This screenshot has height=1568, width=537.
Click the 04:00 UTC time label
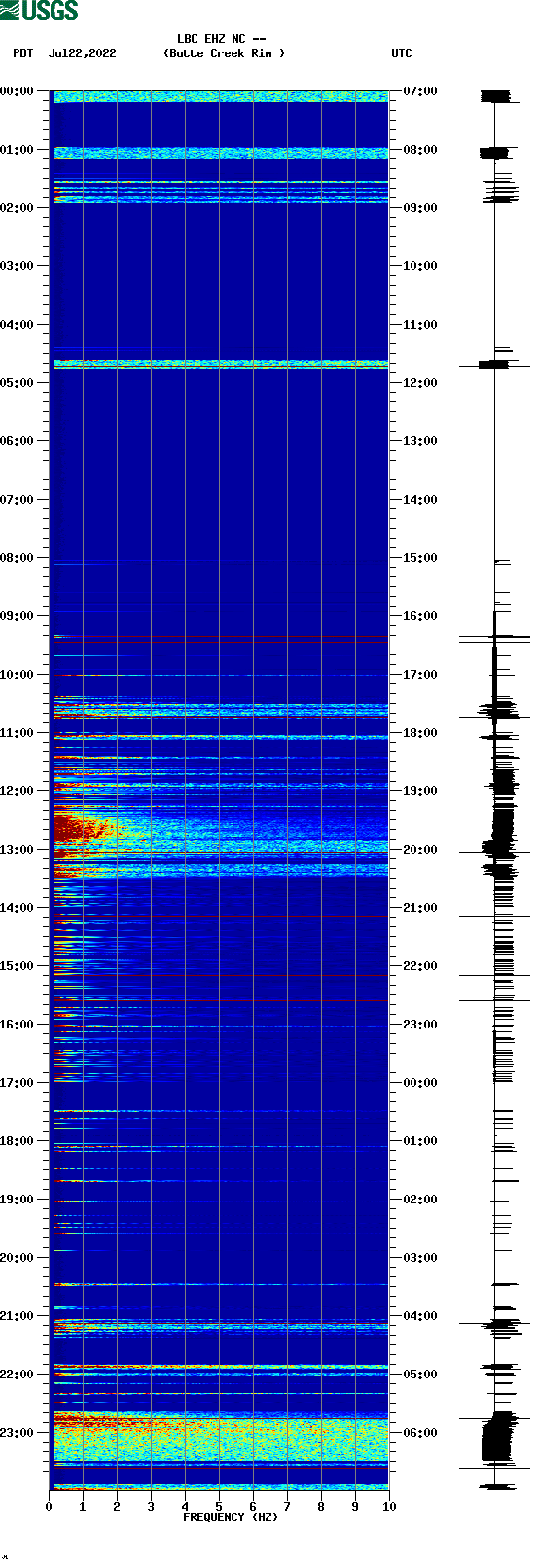coord(420,1316)
